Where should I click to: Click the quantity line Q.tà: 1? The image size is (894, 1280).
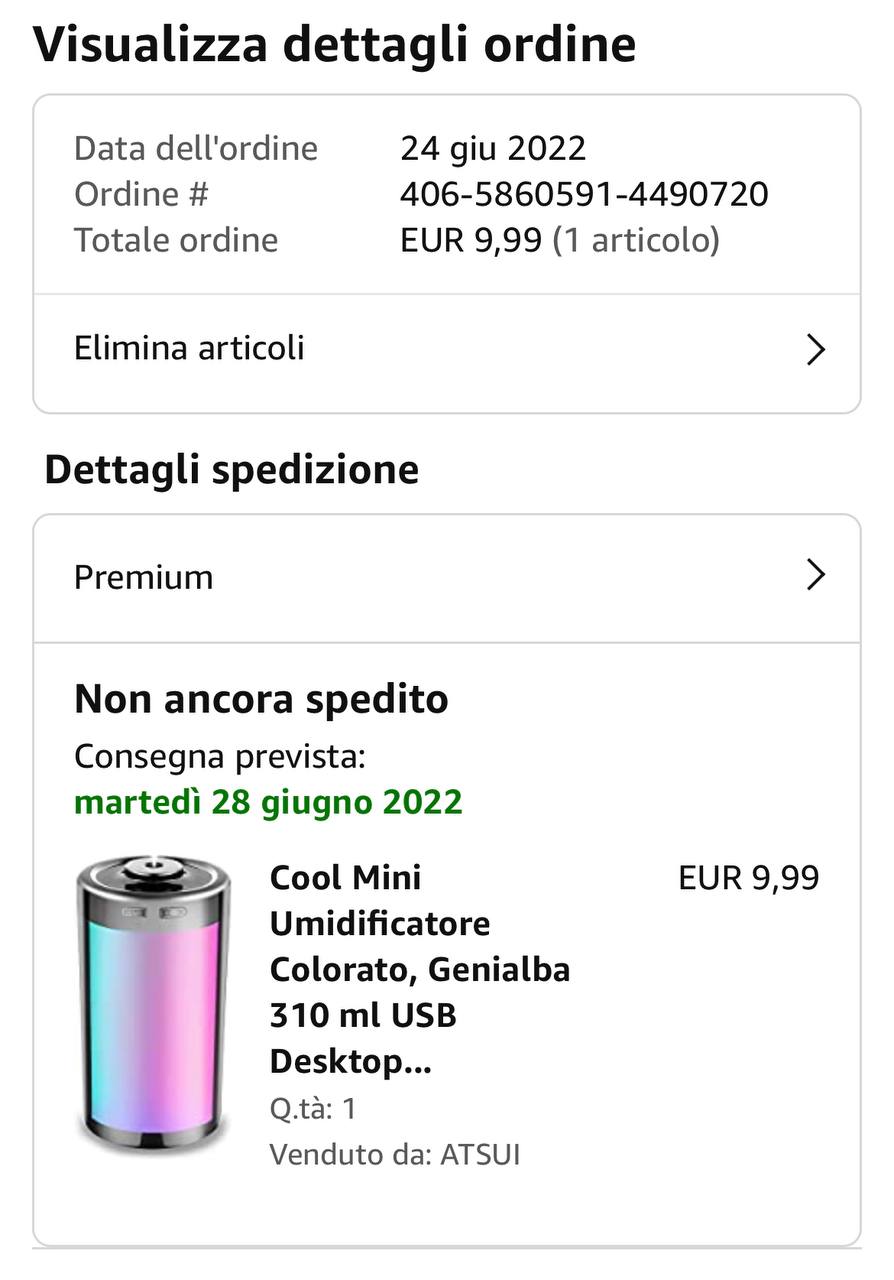pos(313,1109)
